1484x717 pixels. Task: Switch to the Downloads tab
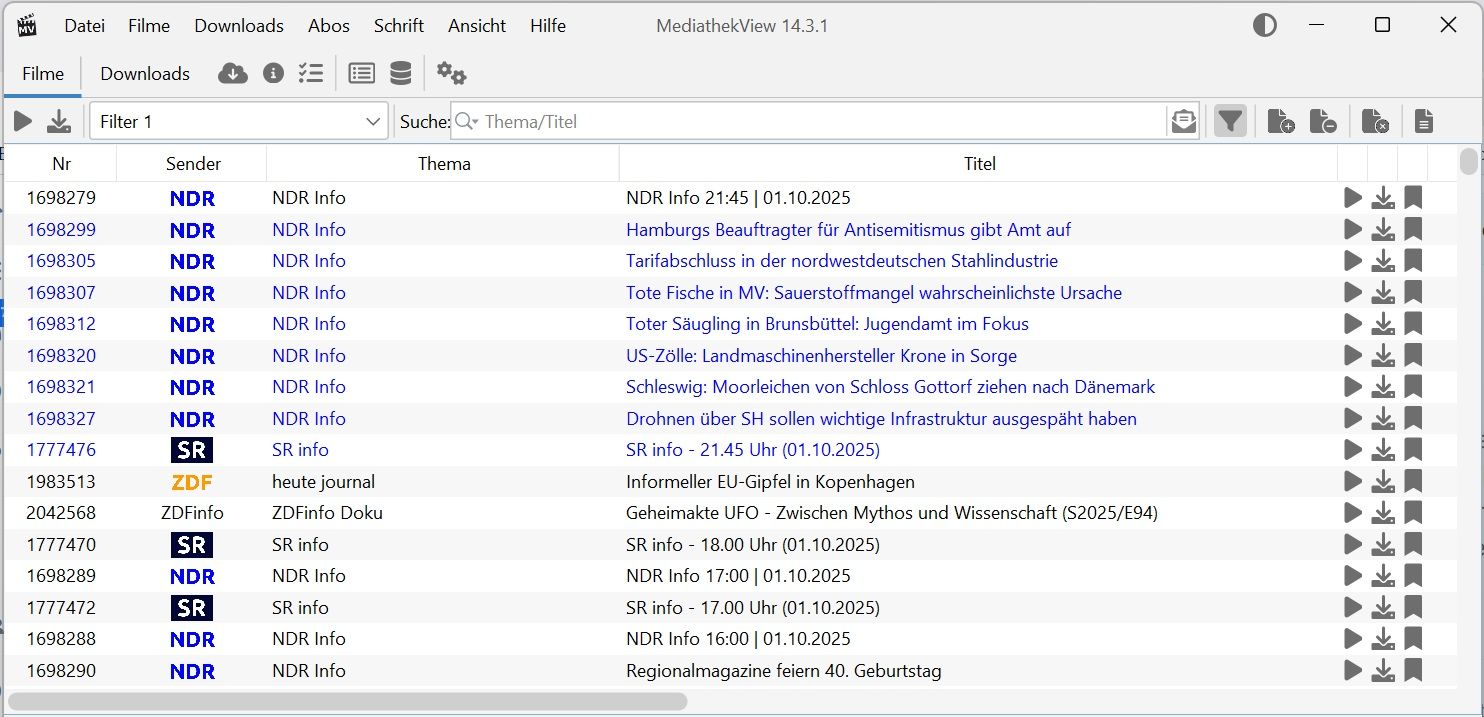[x=144, y=73]
